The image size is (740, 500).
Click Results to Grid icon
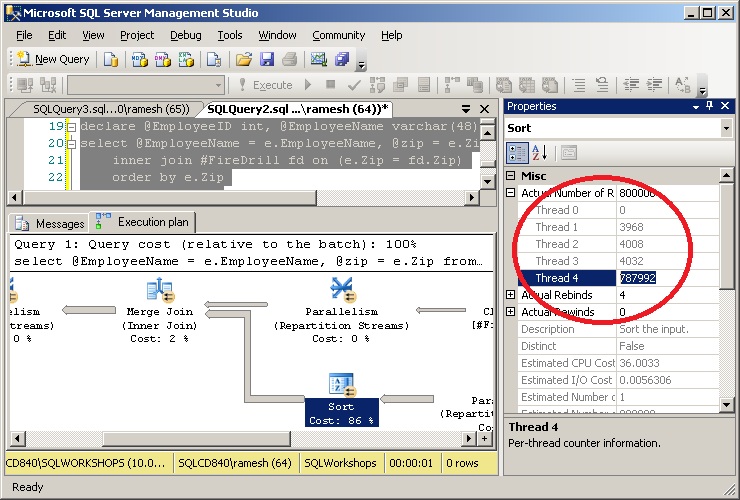point(527,85)
